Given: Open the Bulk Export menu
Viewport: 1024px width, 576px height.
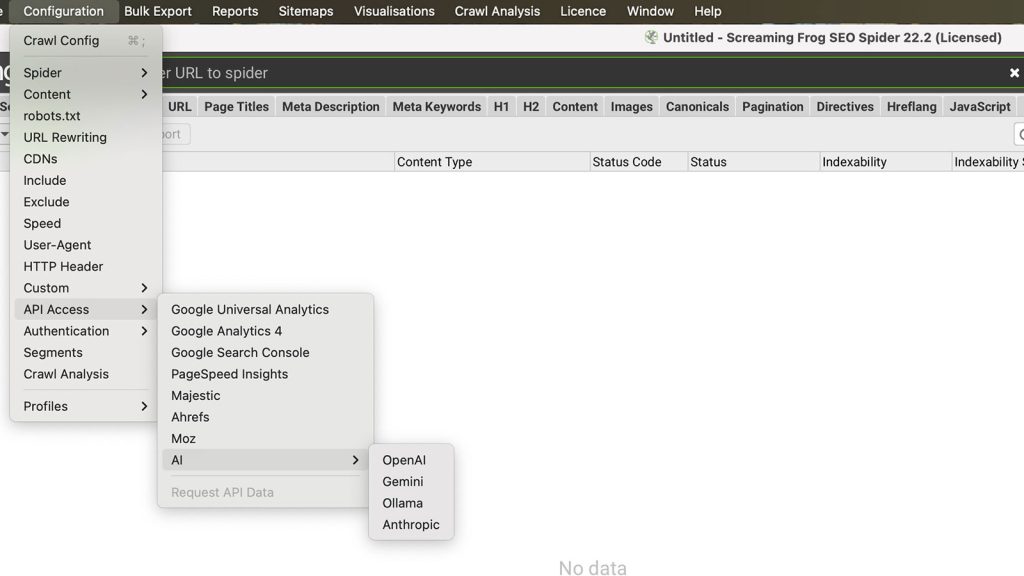Looking at the screenshot, I should [158, 11].
